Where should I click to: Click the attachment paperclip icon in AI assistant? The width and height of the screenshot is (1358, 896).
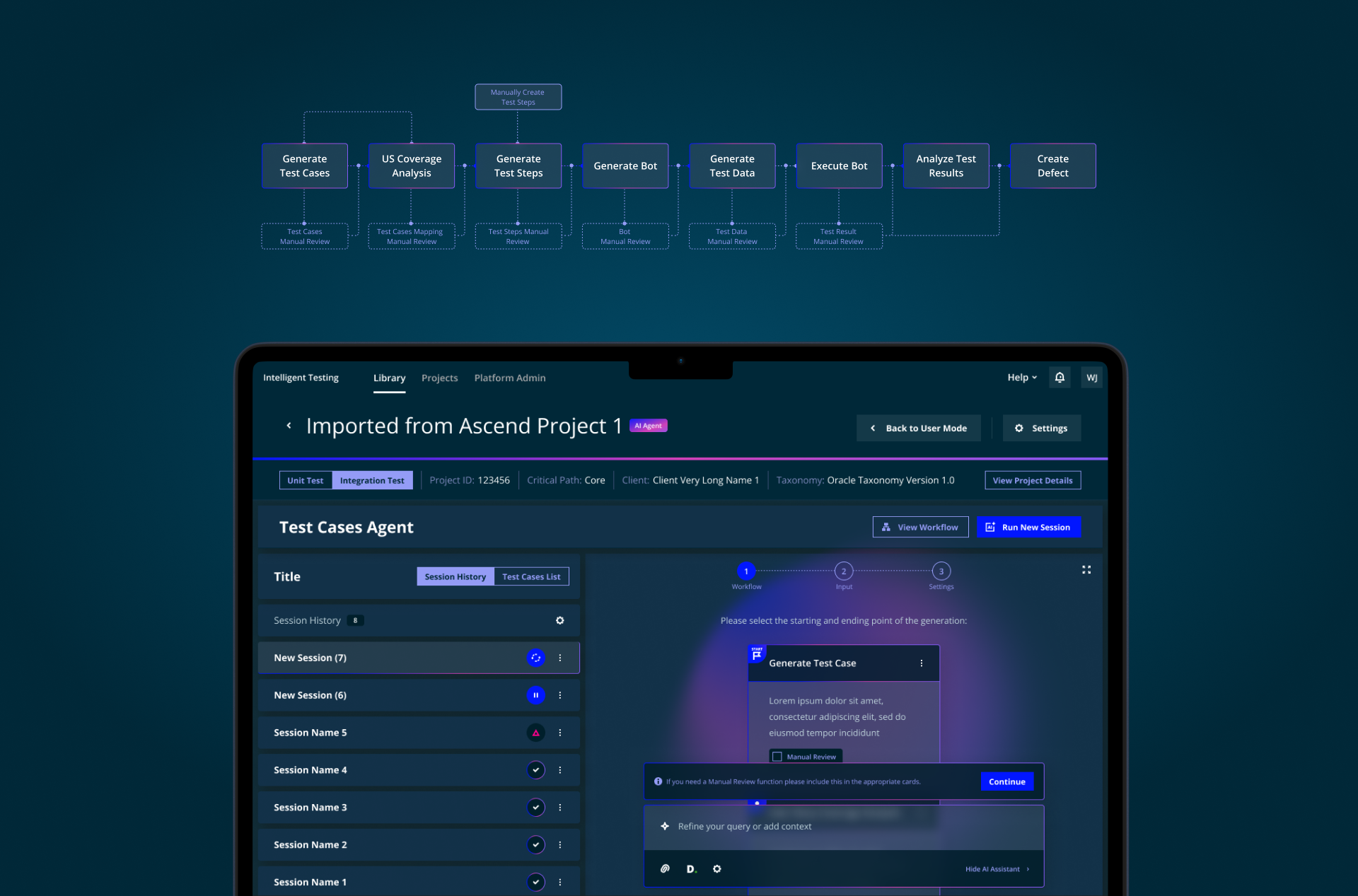(x=665, y=868)
